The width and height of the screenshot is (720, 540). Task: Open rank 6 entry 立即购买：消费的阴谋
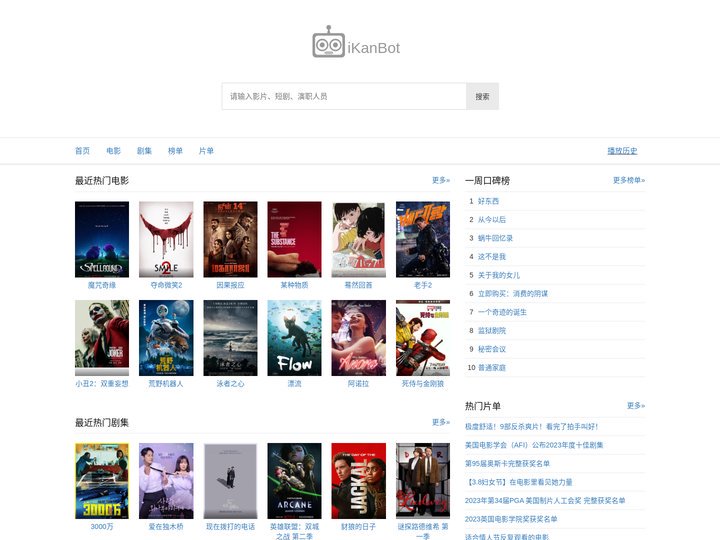point(513,293)
